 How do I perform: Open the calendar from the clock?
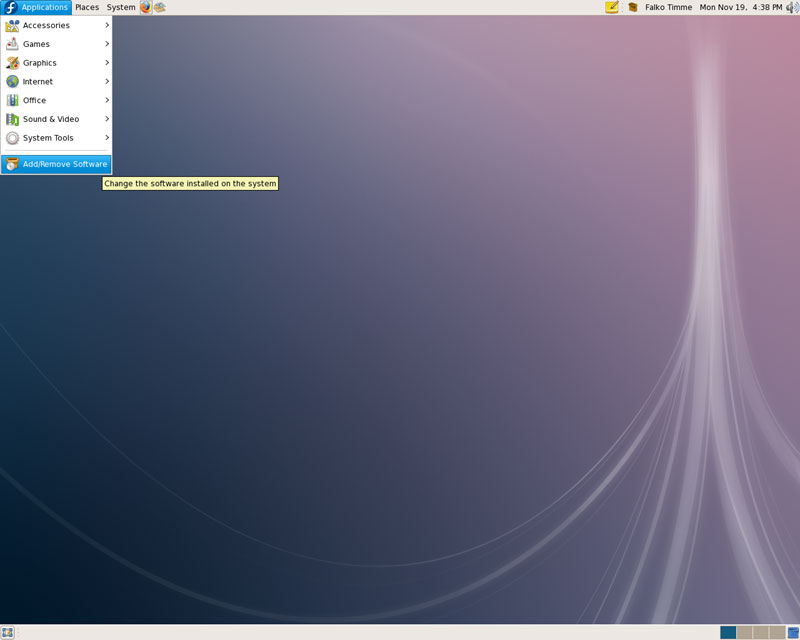point(740,7)
